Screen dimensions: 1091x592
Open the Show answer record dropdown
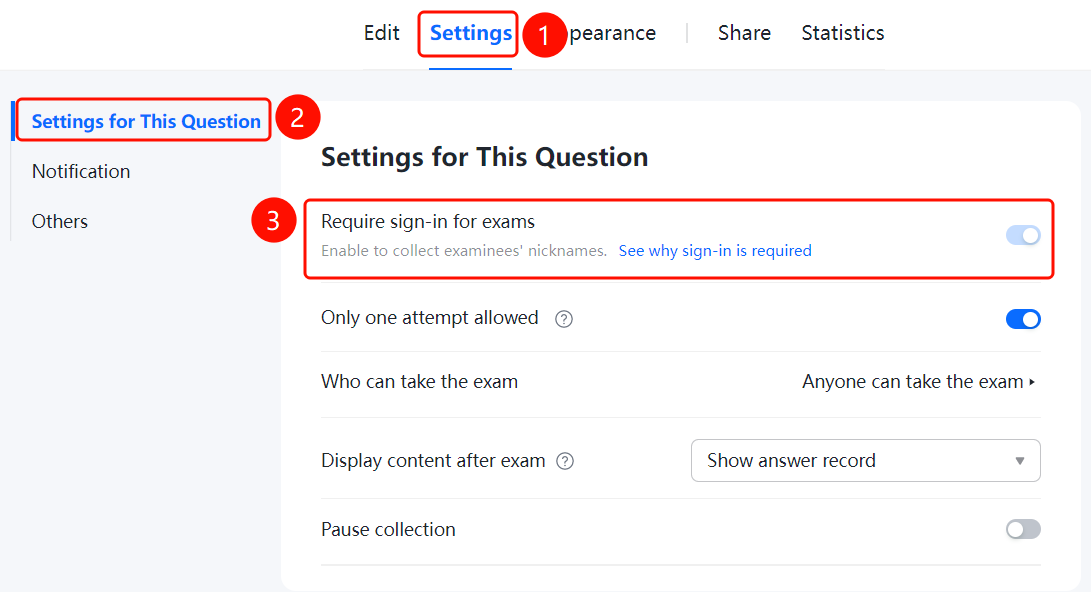coord(866,461)
